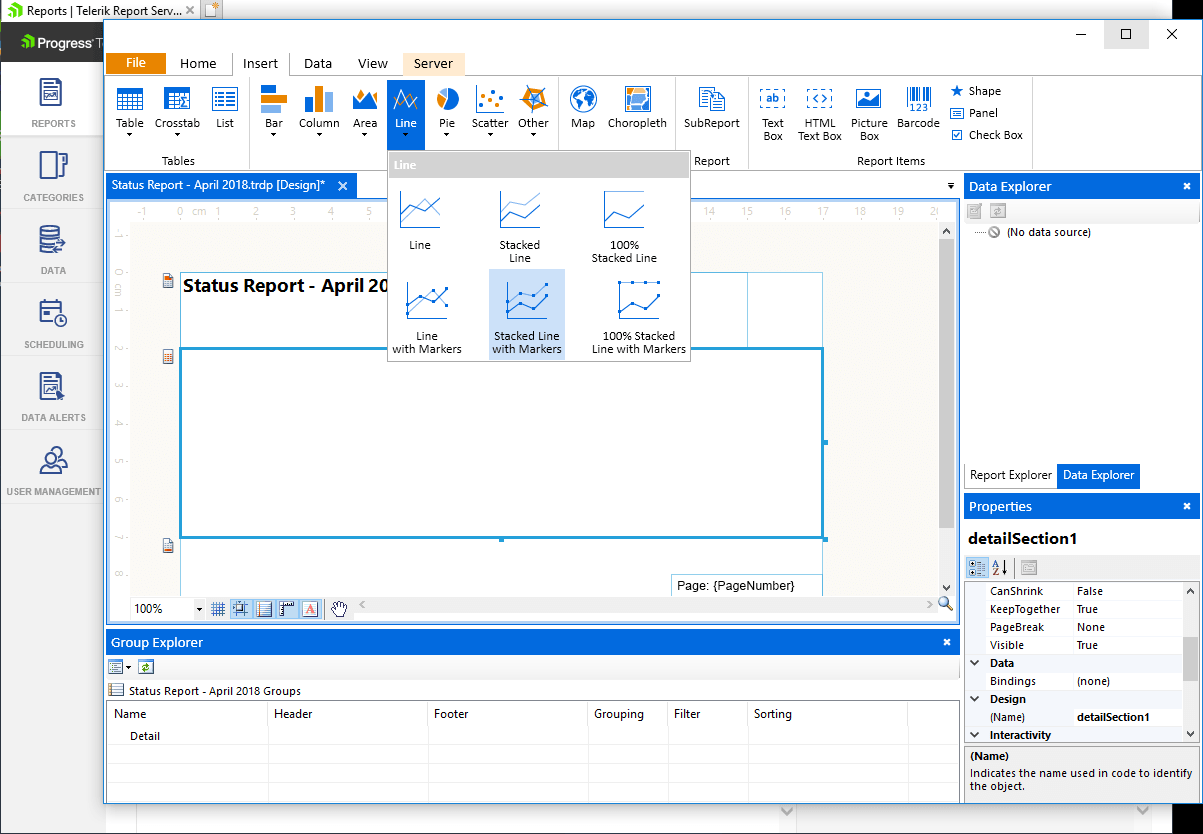Insert a Map item from the ribbon
Screen dimensions: 1203x834
pos(583,108)
